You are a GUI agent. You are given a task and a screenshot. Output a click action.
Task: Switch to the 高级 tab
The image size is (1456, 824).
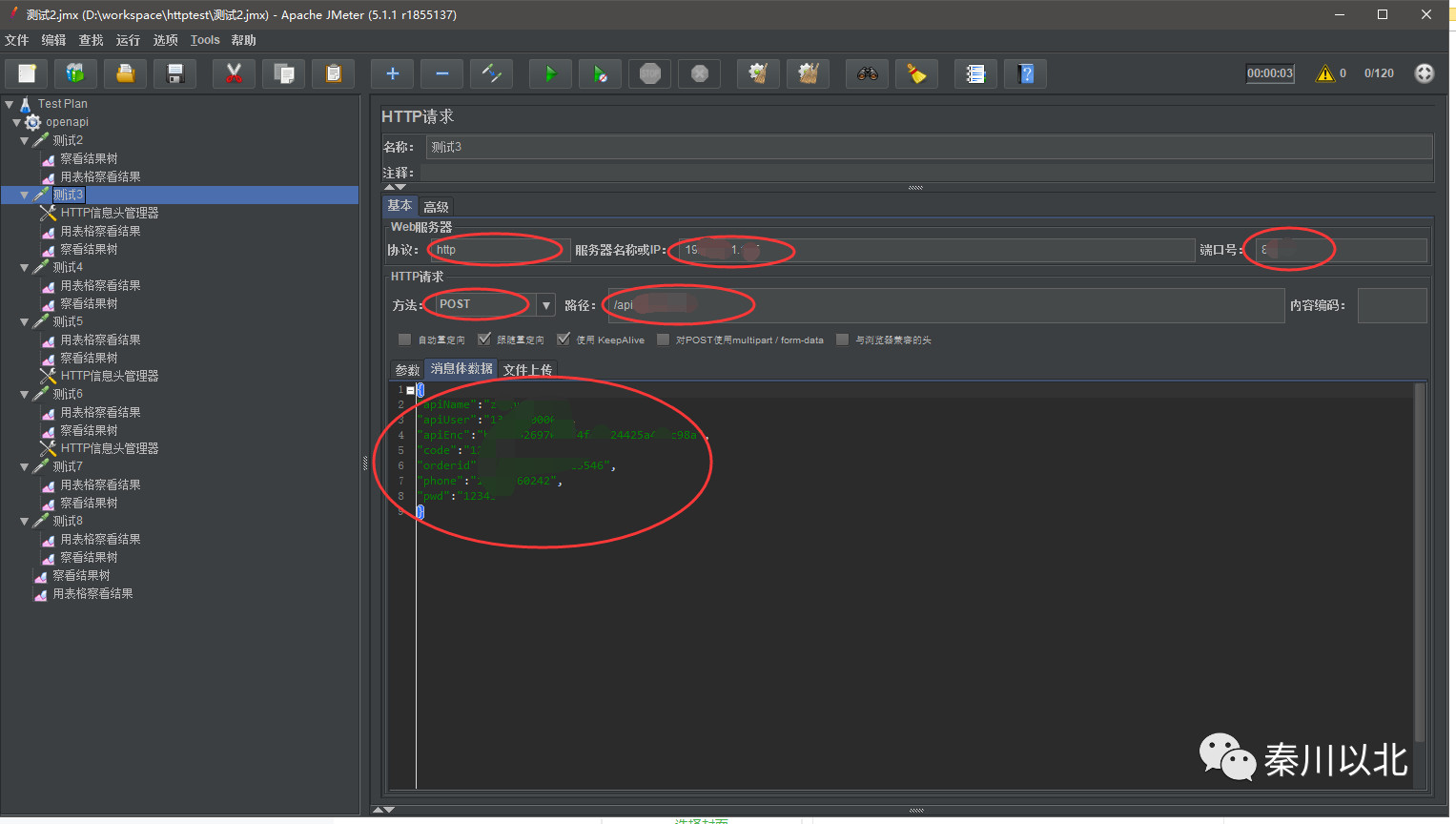(436, 207)
